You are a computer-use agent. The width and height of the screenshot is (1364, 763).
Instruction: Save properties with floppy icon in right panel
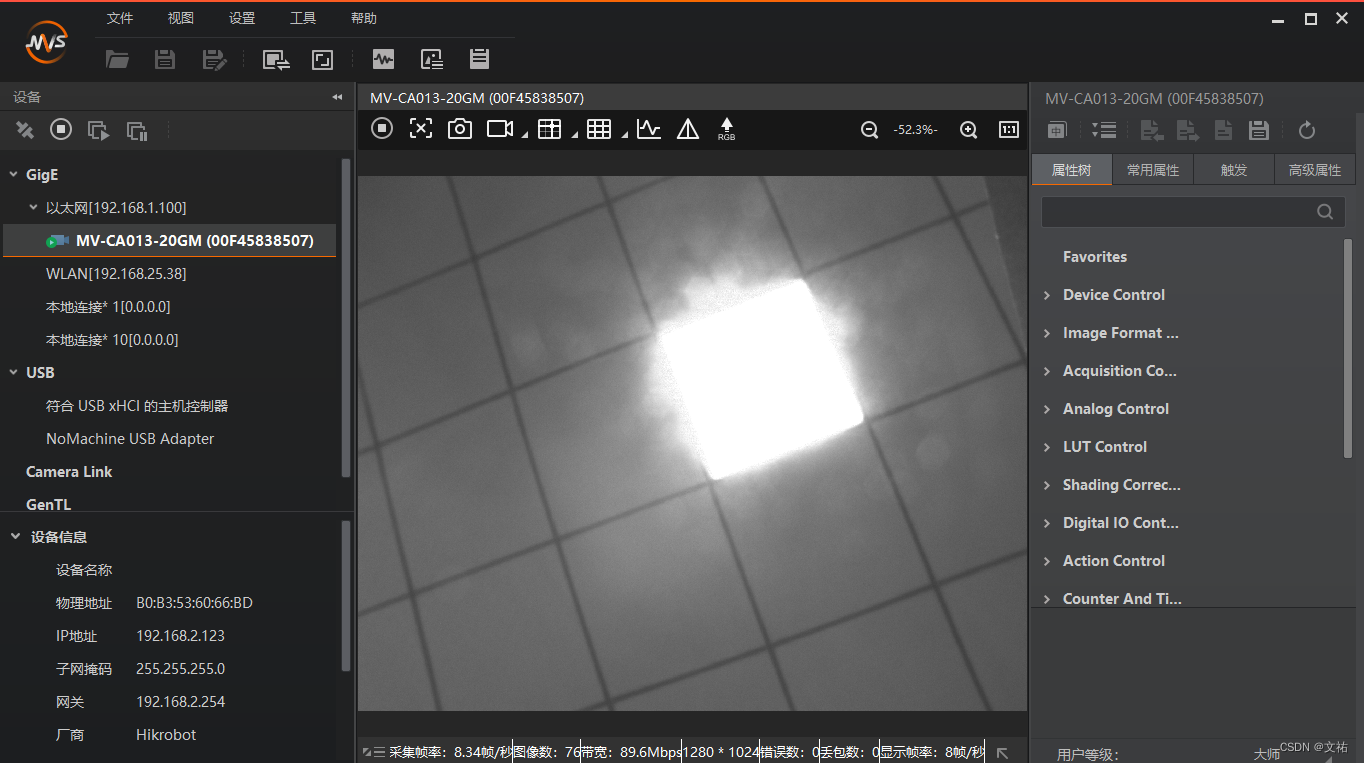click(1259, 130)
